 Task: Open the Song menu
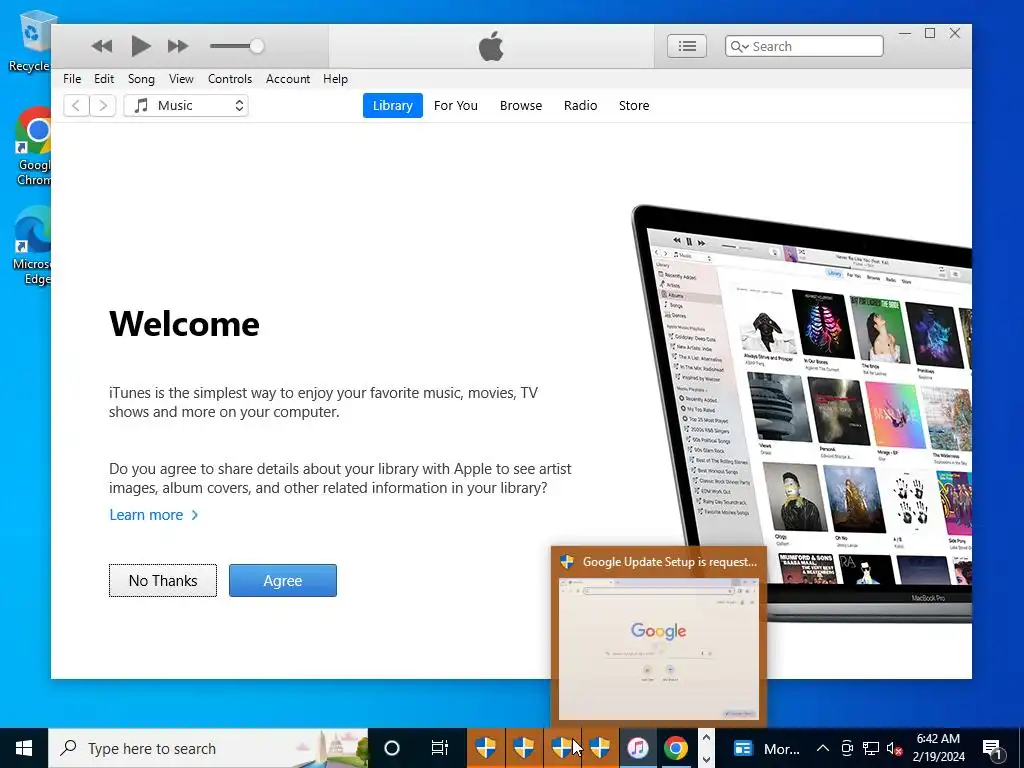(x=141, y=78)
